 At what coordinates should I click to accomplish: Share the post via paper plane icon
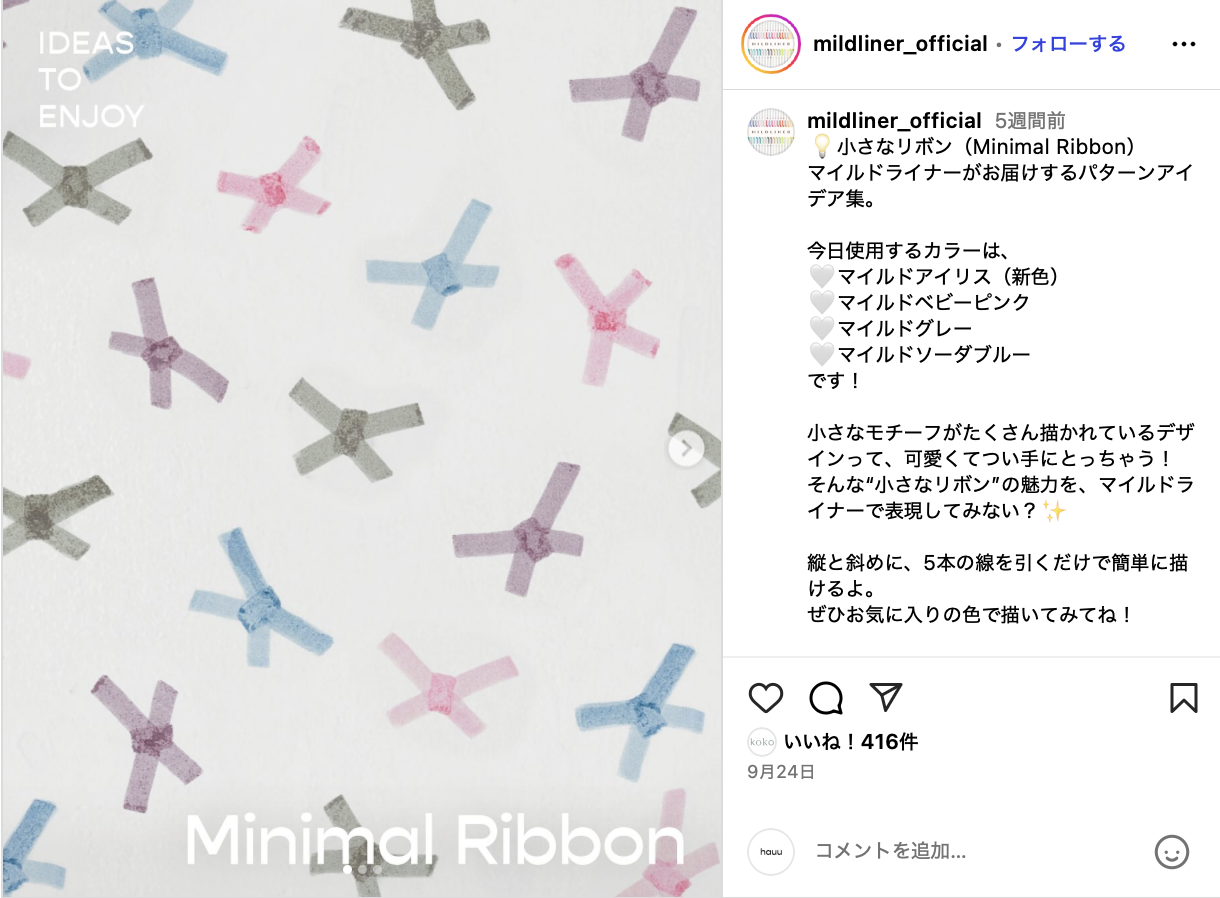(x=886, y=697)
